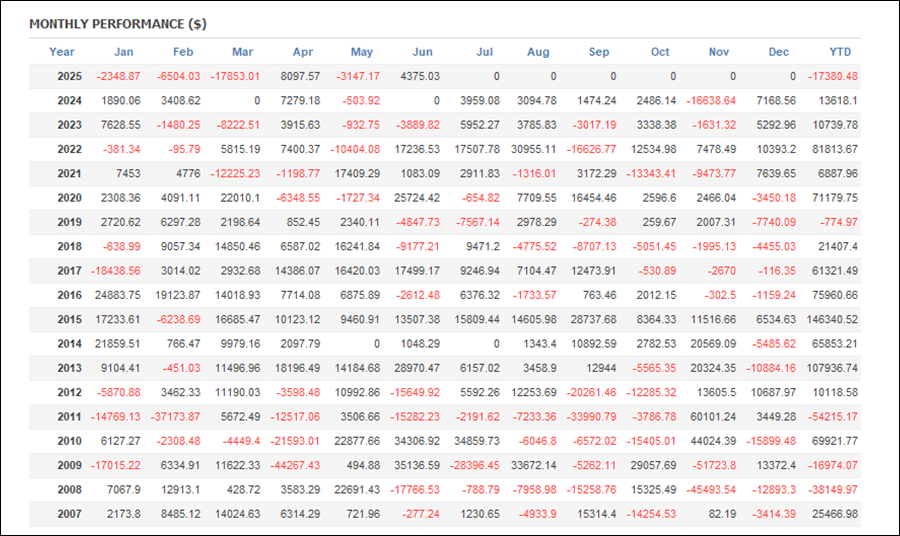Click the 2008 YTD value -38149.97

833,490
